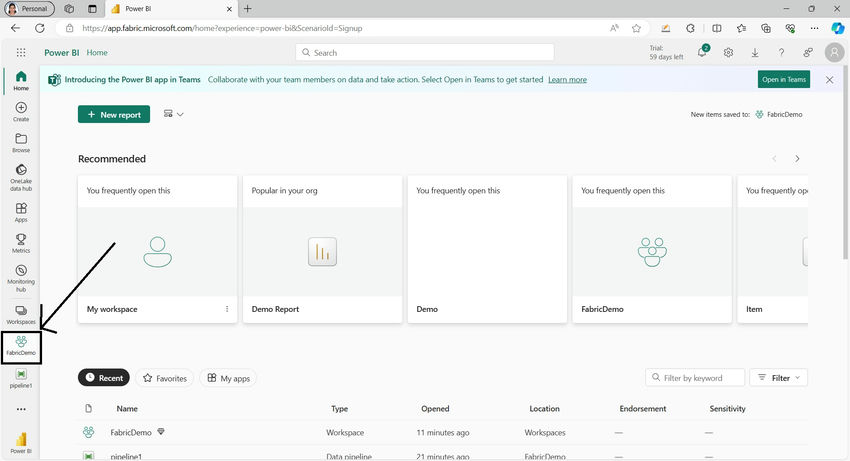Screen dimensions: 850x461
Task: Click the Filter by keyword field
Action: click(695, 377)
